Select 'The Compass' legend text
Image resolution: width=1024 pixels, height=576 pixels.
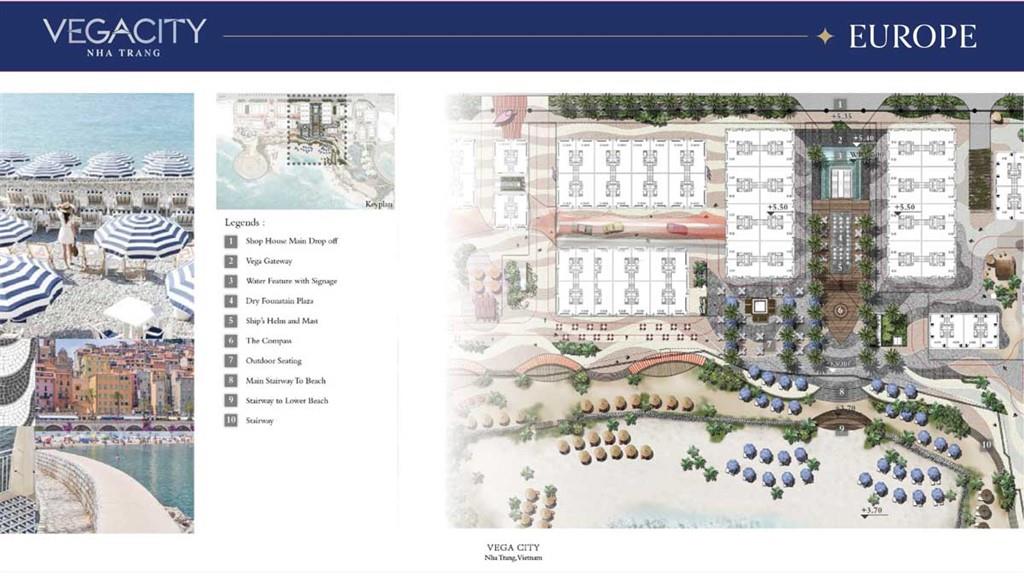(268, 341)
